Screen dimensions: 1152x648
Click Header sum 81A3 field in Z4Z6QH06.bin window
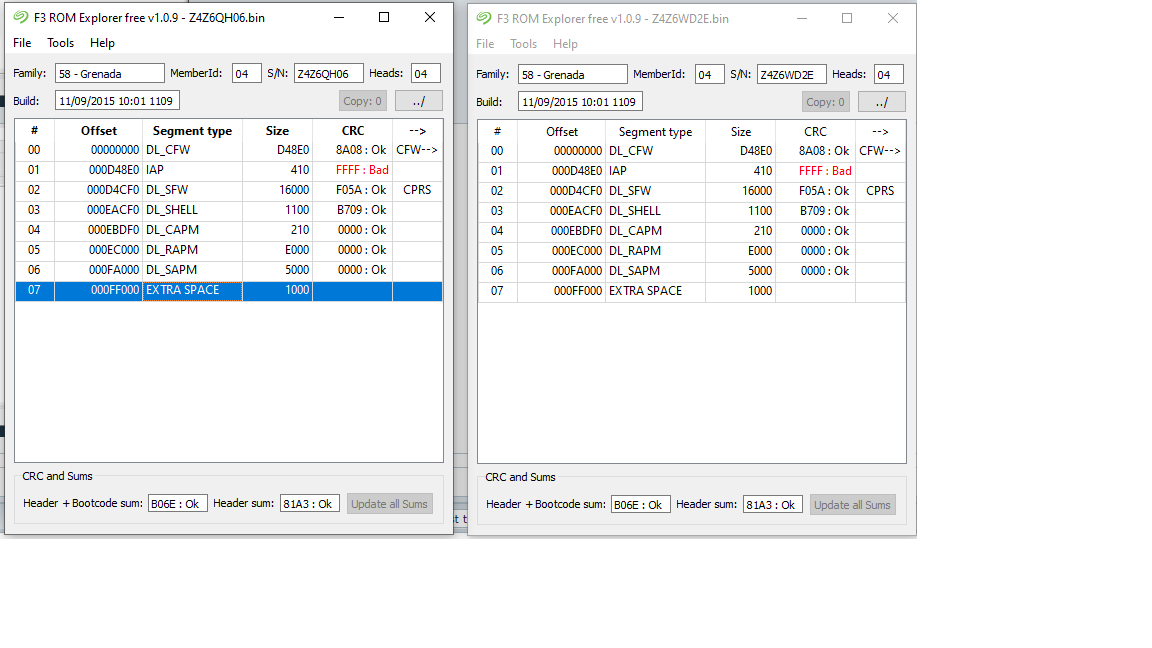pyautogui.click(x=309, y=504)
